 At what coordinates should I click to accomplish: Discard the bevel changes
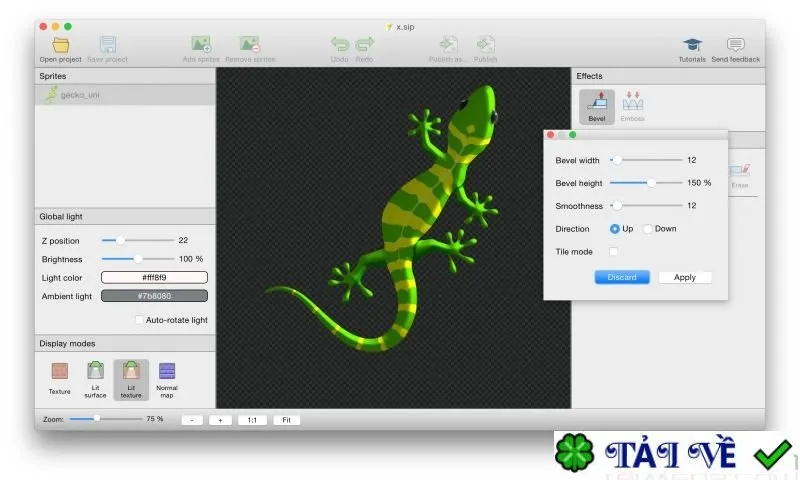coord(622,277)
